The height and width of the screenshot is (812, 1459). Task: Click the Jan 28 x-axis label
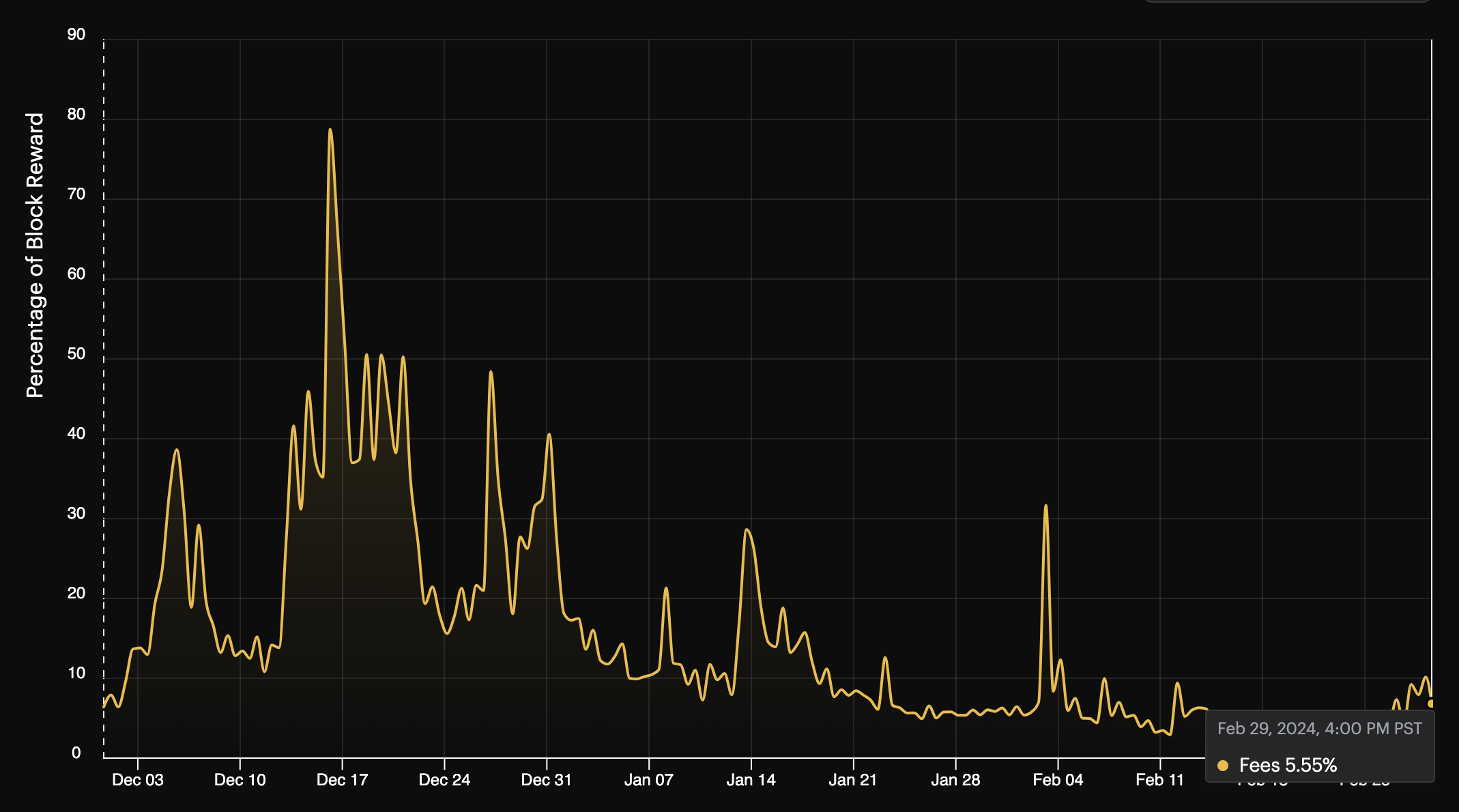pyautogui.click(x=955, y=780)
